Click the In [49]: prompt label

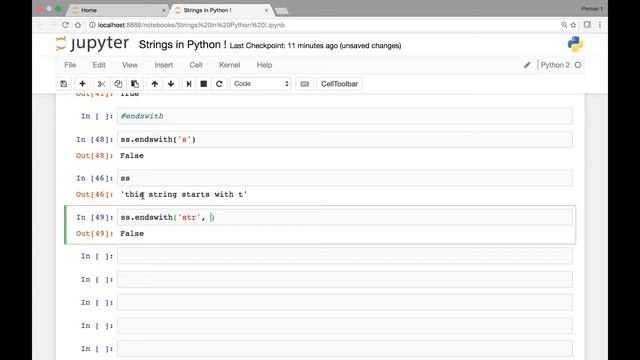94,217
